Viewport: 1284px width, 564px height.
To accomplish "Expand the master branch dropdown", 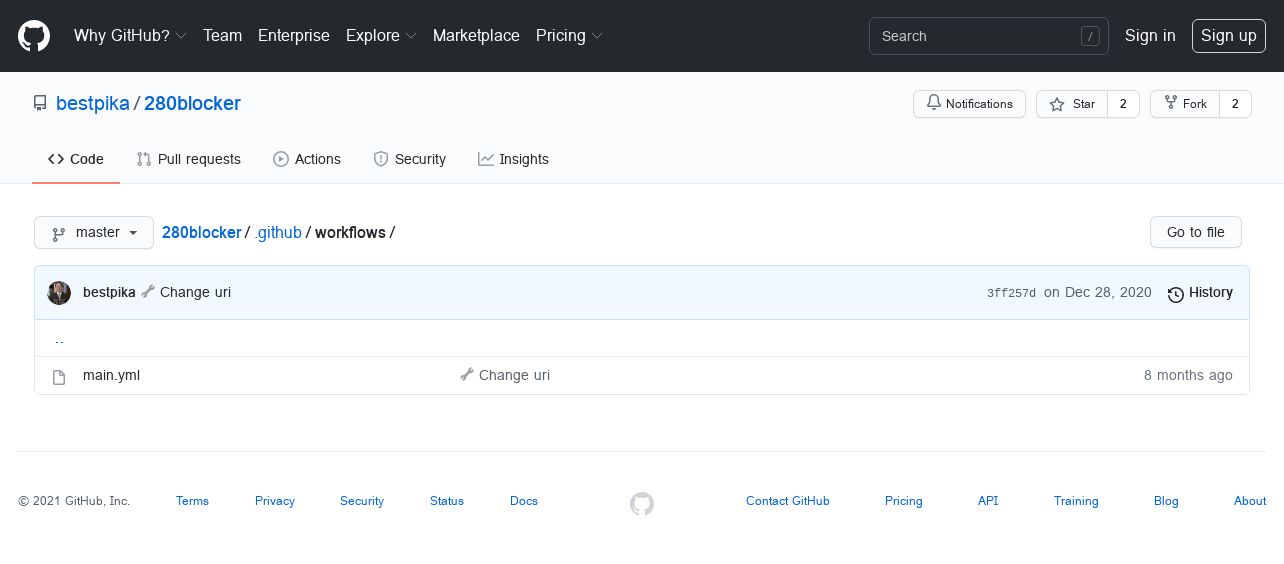I will (94, 233).
